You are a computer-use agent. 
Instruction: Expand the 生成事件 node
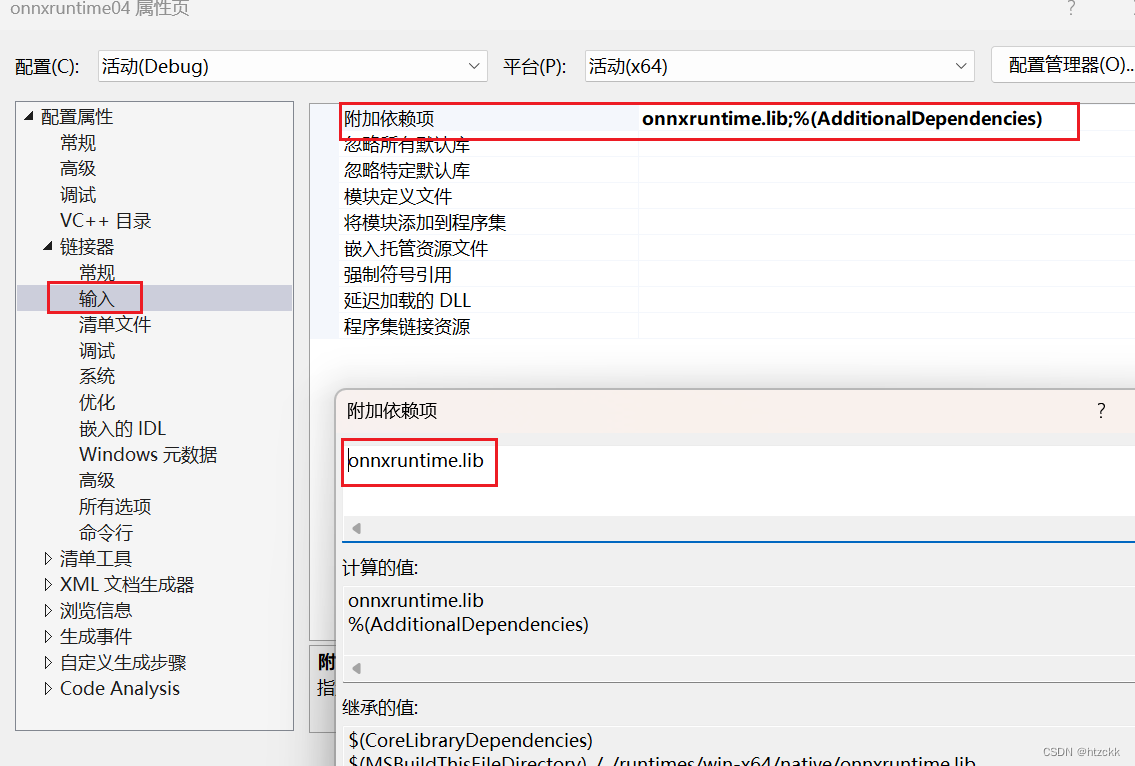(46, 635)
